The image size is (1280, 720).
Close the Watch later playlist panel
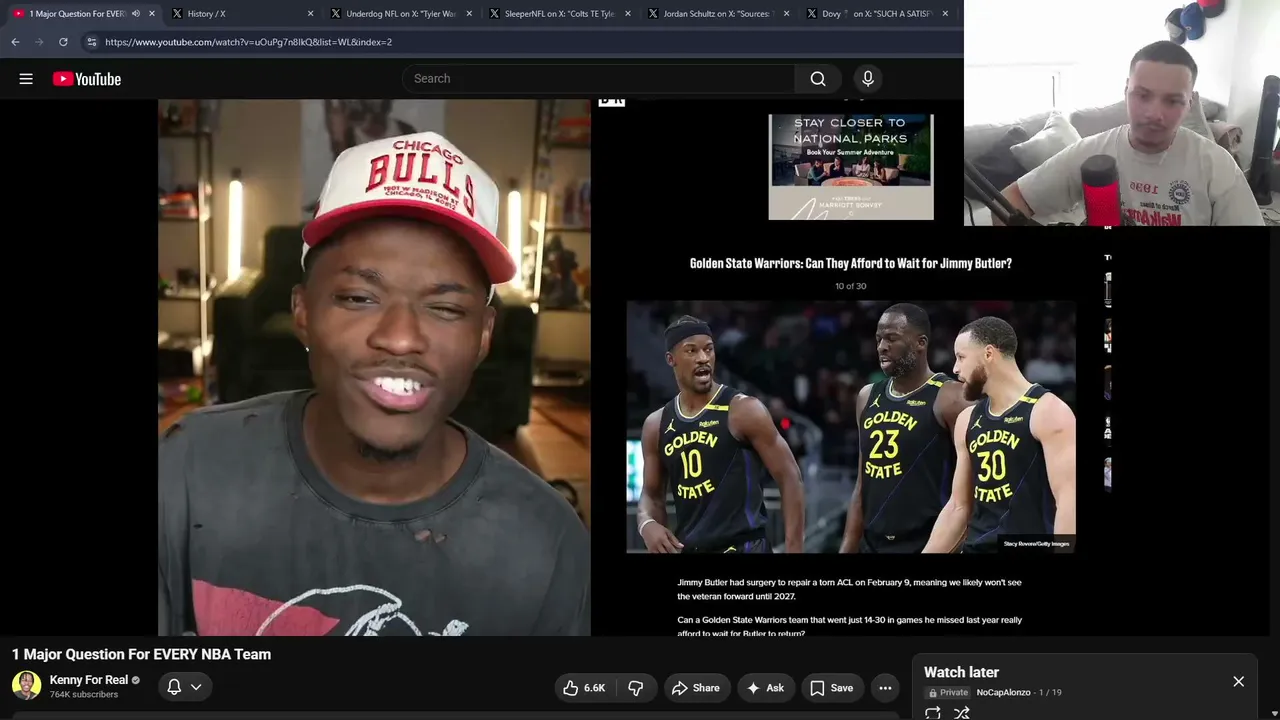pyautogui.click(x=1238, y=682)
